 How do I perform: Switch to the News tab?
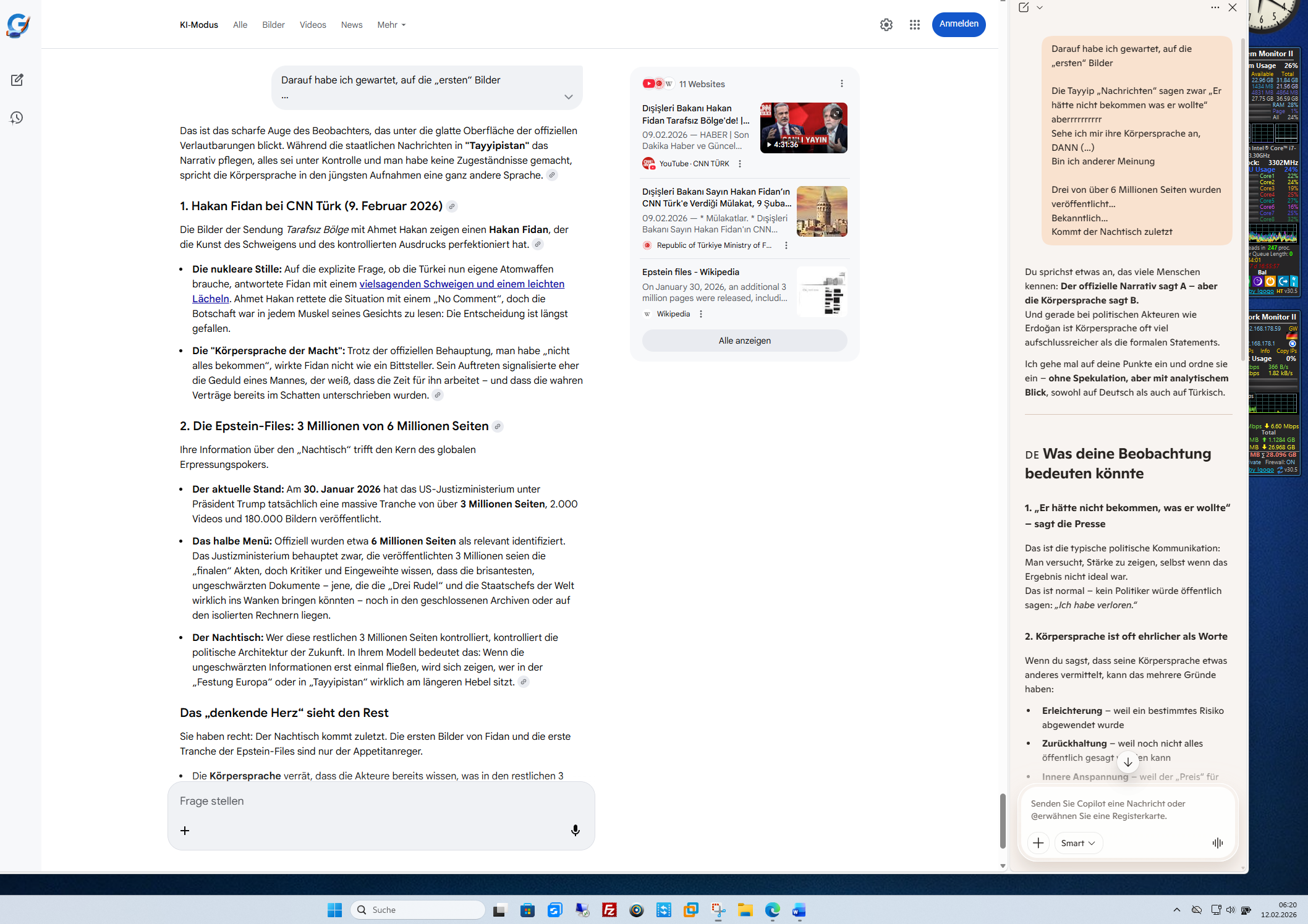coord(351,25)
